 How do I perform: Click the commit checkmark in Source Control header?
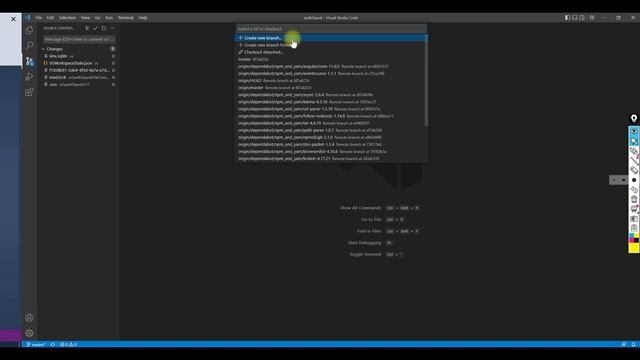pyautogui.click(x=95, y=28)
